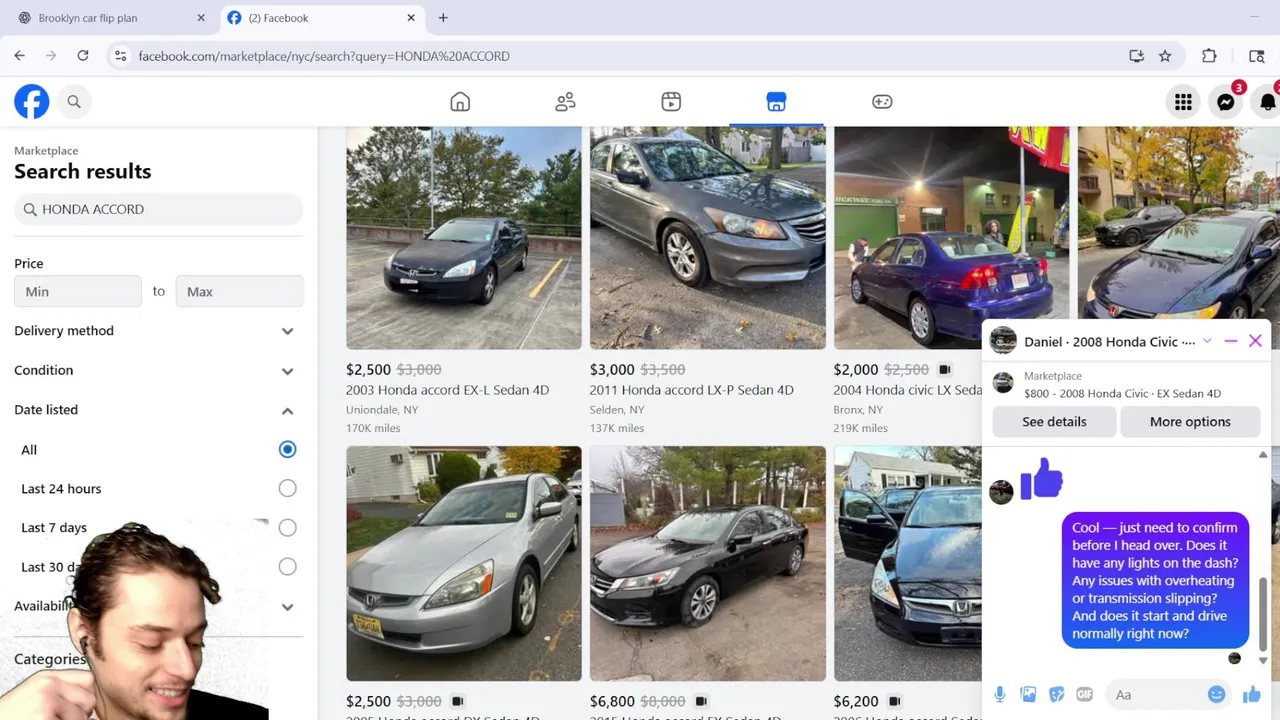
Task: Open 2004 Honda civic LX listing title
Action: [908, 390]
